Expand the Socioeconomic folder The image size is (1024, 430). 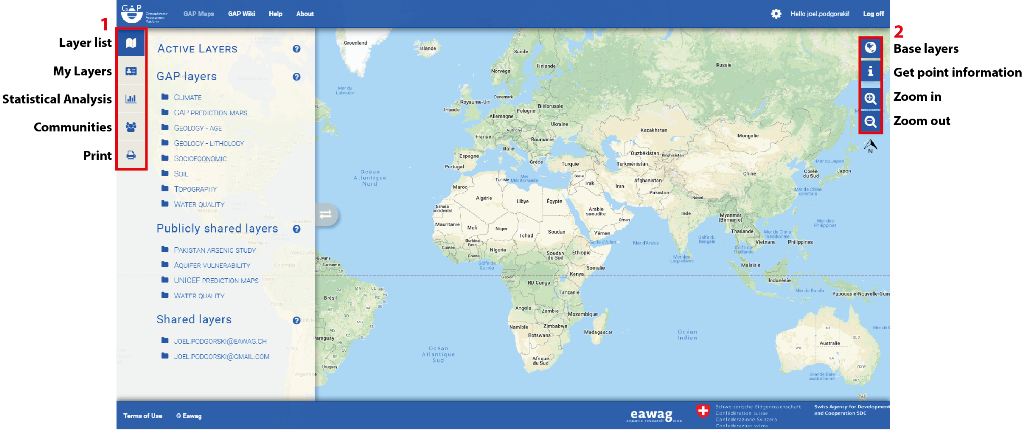tap(194, 159)
